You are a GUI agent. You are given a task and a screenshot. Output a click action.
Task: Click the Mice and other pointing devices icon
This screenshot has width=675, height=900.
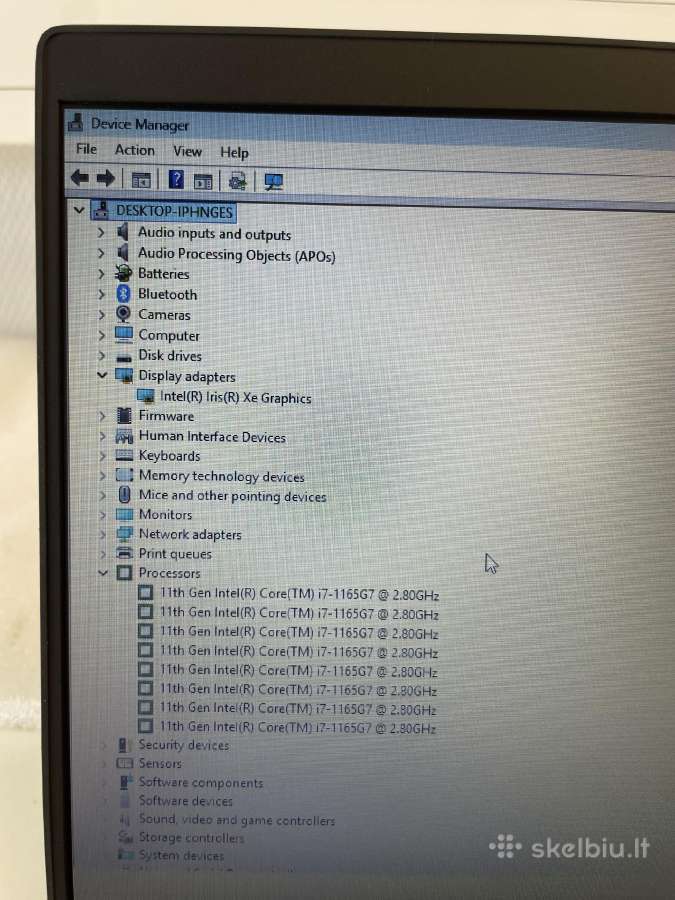[124, 494]
